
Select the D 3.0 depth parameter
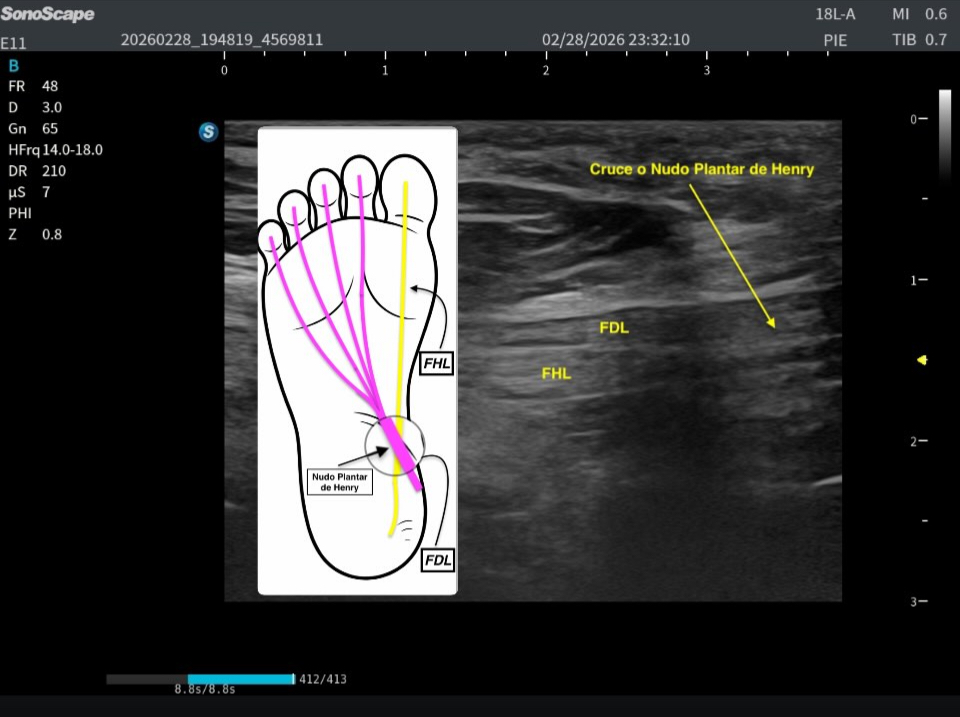pyautogui.click(x=35, y=107)
